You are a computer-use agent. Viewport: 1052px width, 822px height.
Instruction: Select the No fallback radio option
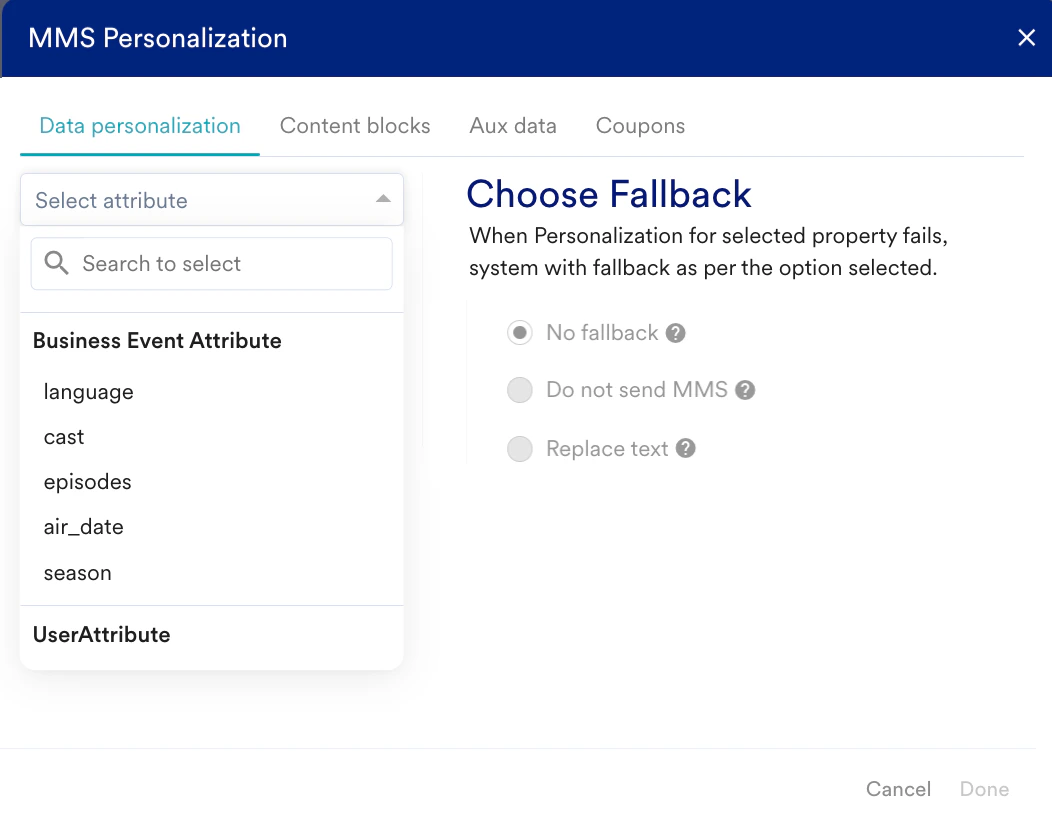pyautogui.click(x=519, y=333)
